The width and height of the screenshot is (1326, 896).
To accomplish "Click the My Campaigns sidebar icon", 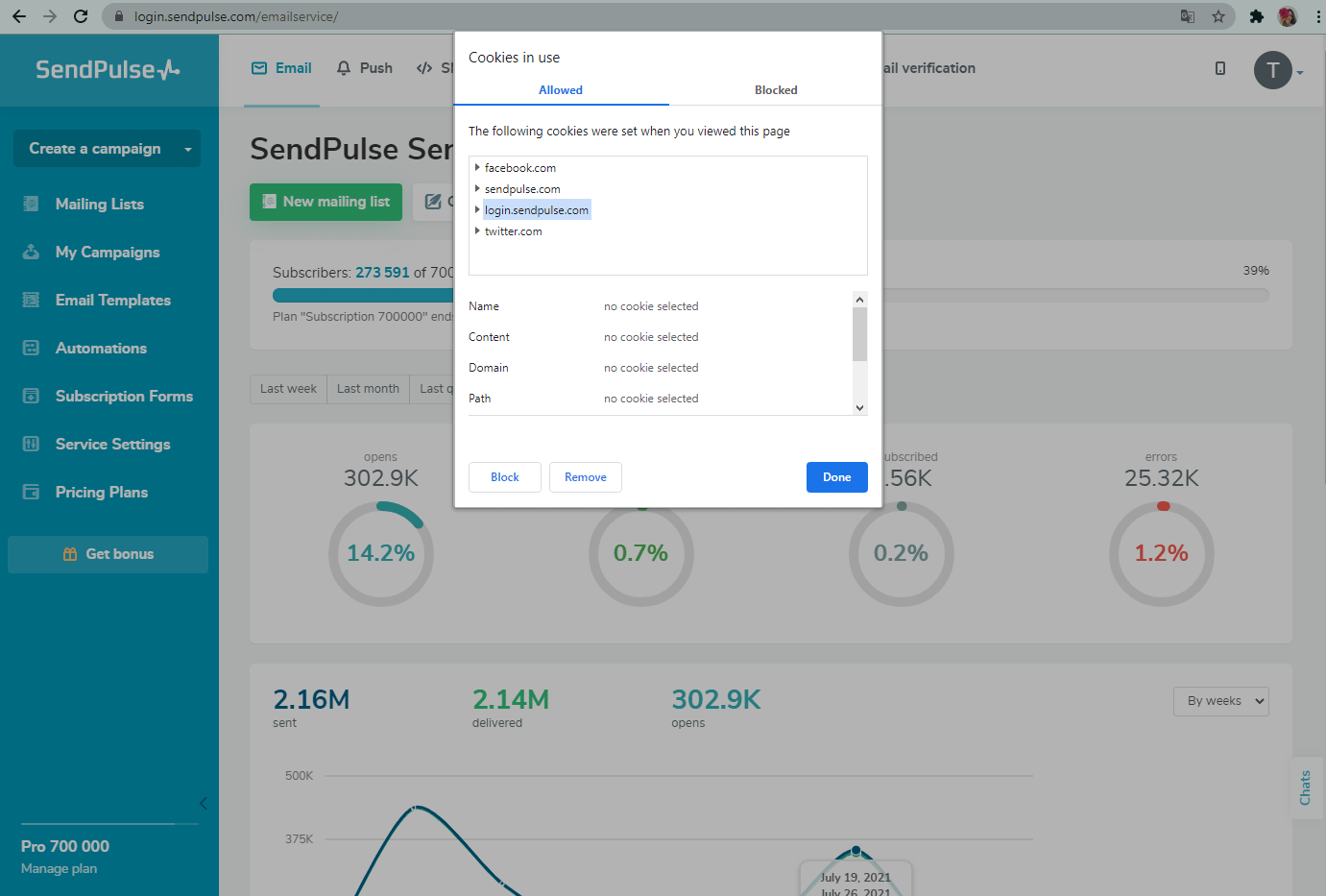I will click(x=31, y=252).
